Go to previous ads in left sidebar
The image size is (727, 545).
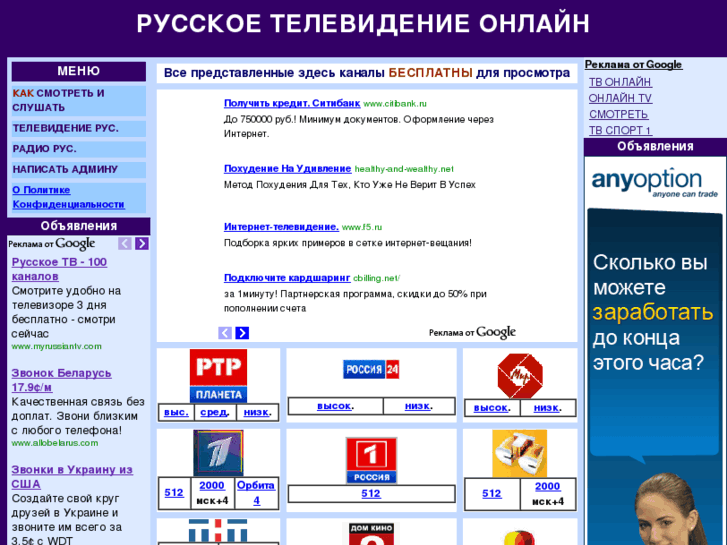click(125, 244)
